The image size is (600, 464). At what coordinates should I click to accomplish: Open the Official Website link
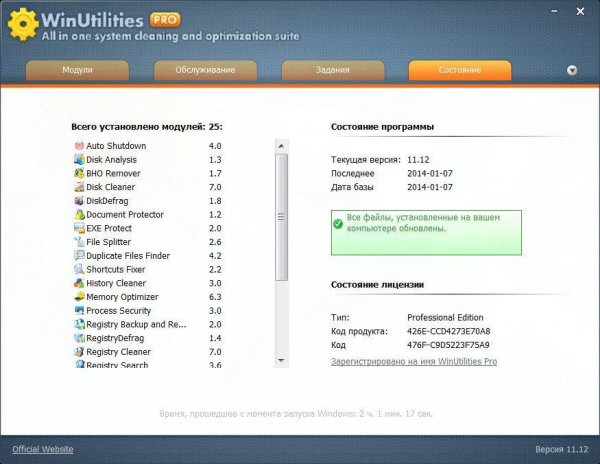pyautogui.click(x=43, y=449)
